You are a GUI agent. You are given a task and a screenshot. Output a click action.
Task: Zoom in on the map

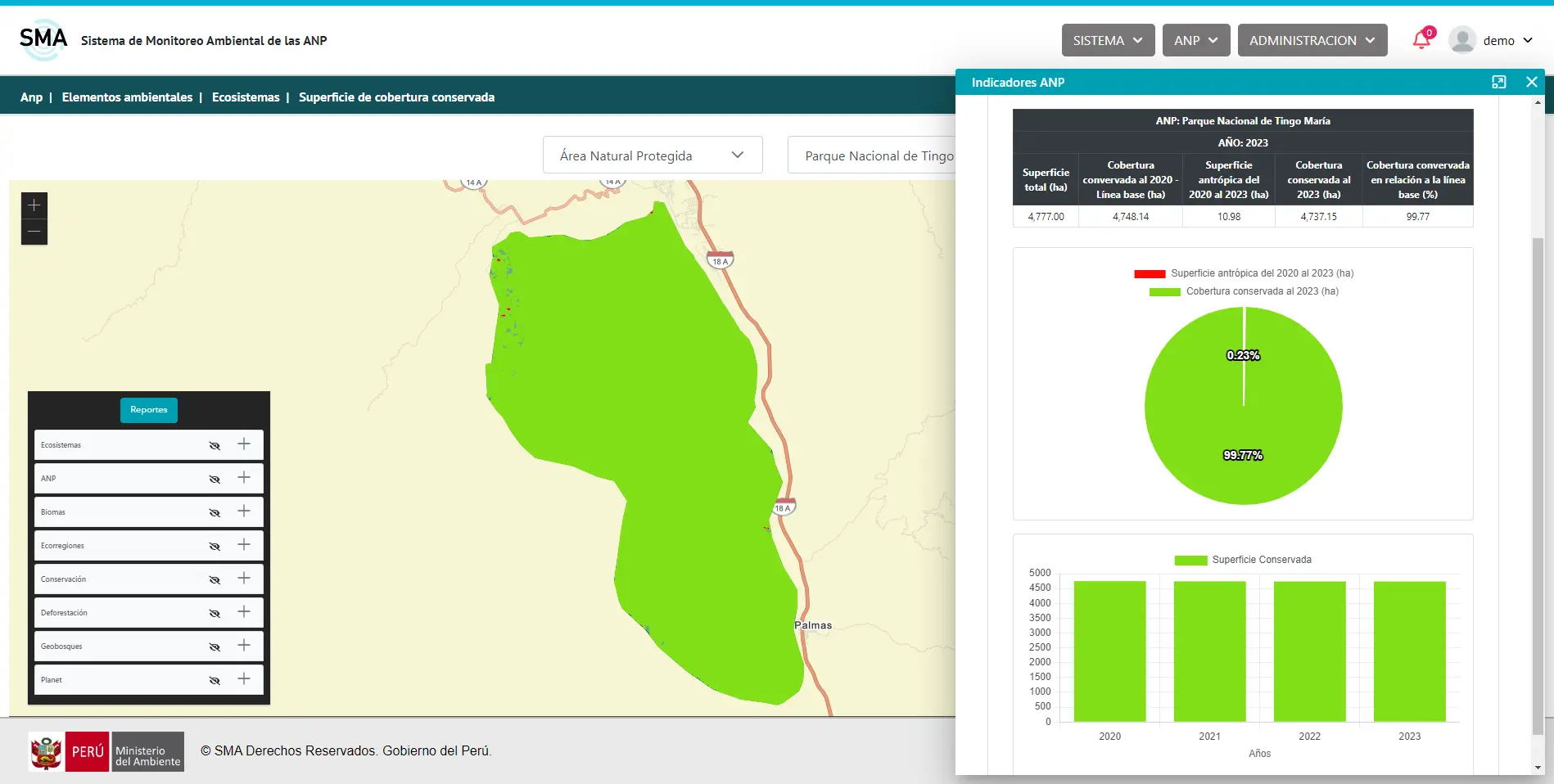pyautogui.click(x=34, y=205)
